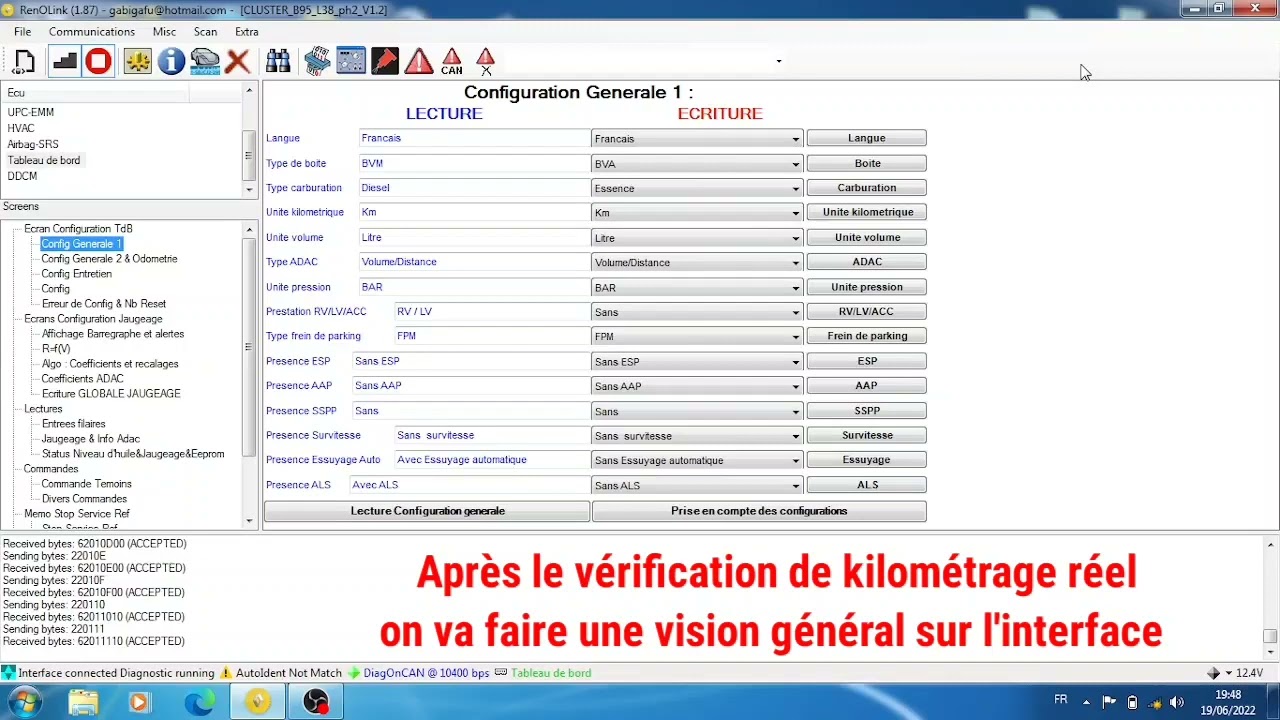
Task: Open the media player taskbar icon
Action: 139,703
